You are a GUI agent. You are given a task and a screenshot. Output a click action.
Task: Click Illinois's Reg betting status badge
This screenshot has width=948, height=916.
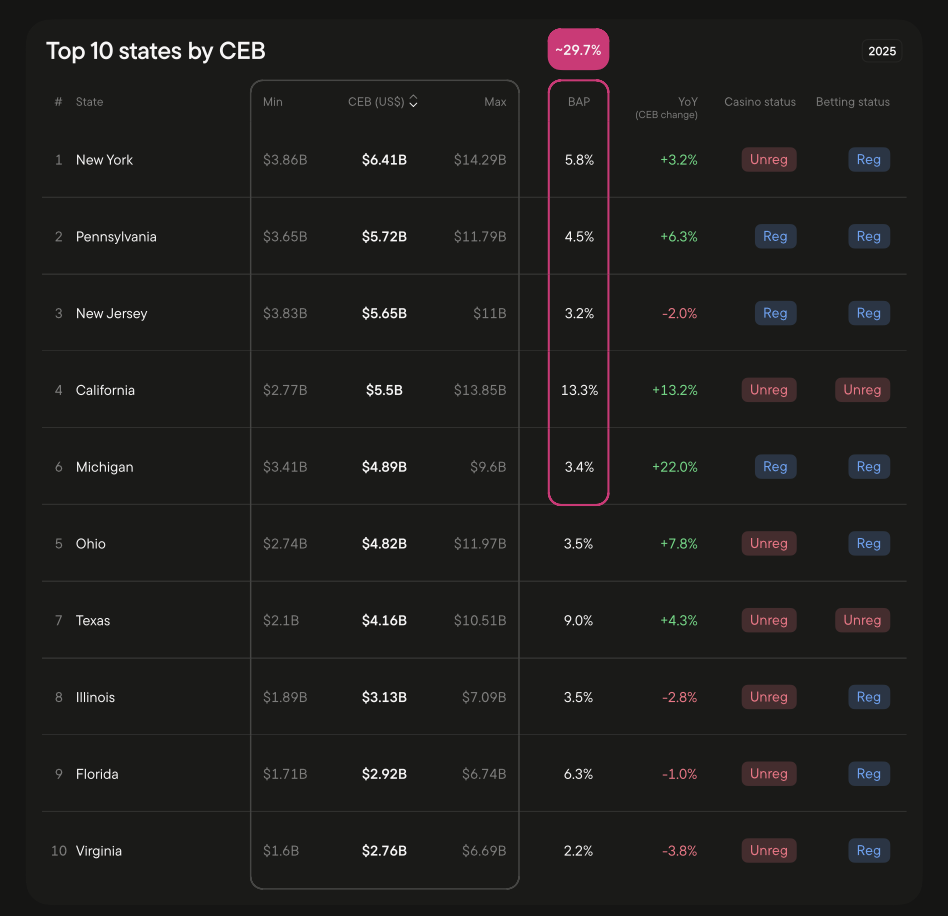point(868,697)
